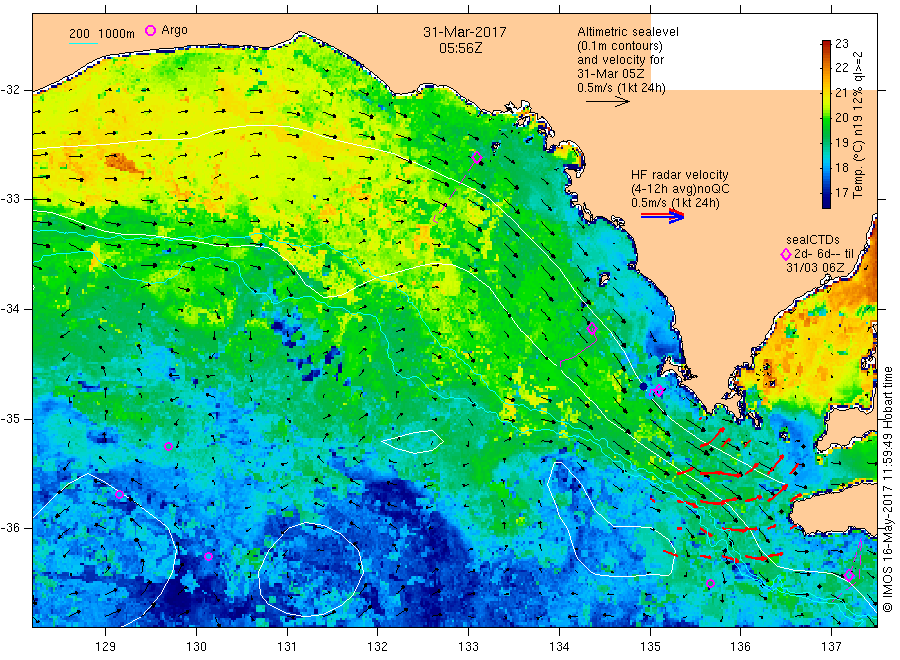Click the colorbar tick label 21
Image resolution: width=900 pixels, height=660 pixels.
click(x=841, y=93)
